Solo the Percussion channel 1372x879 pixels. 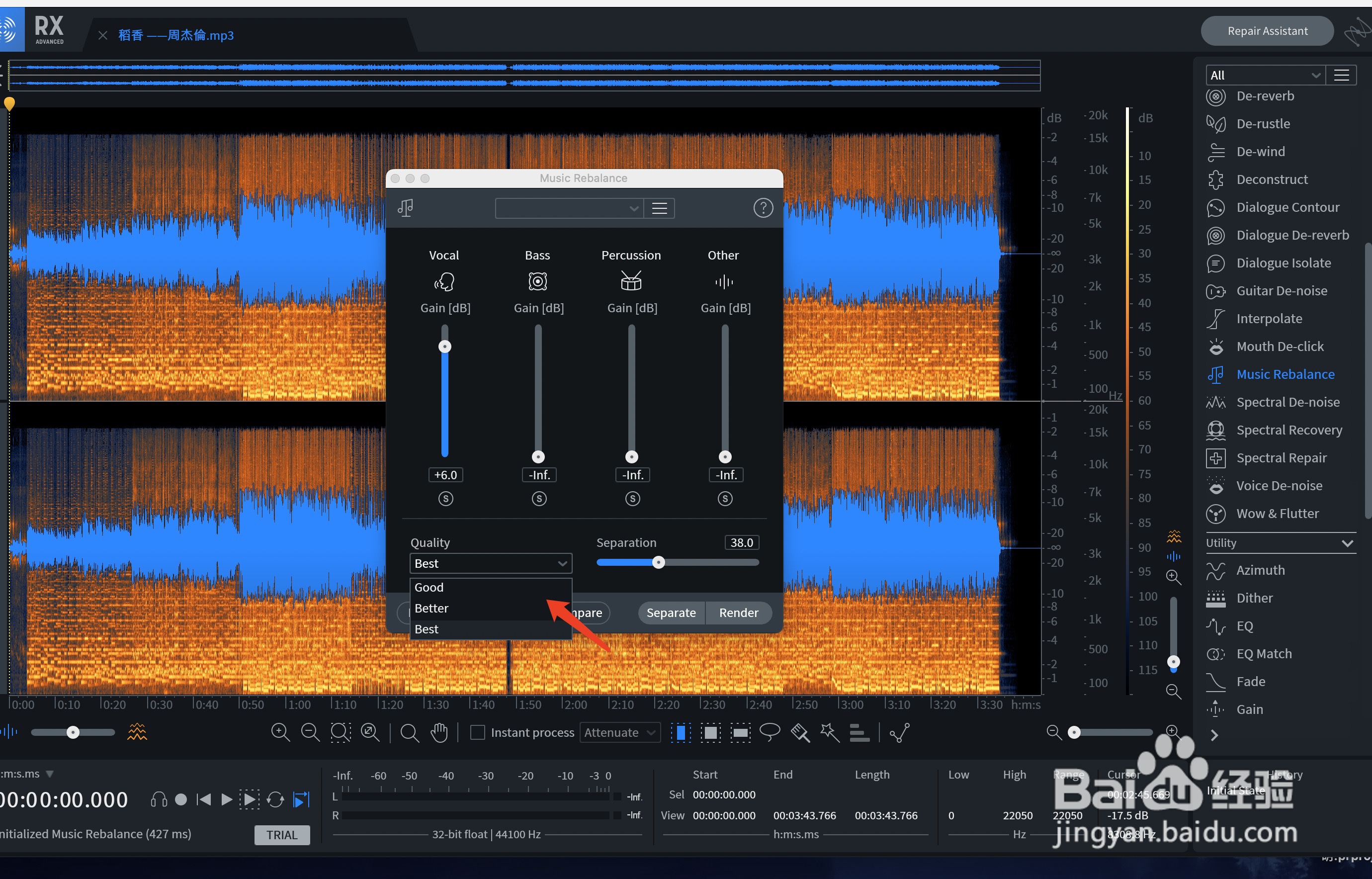click(x=632, y=499)
